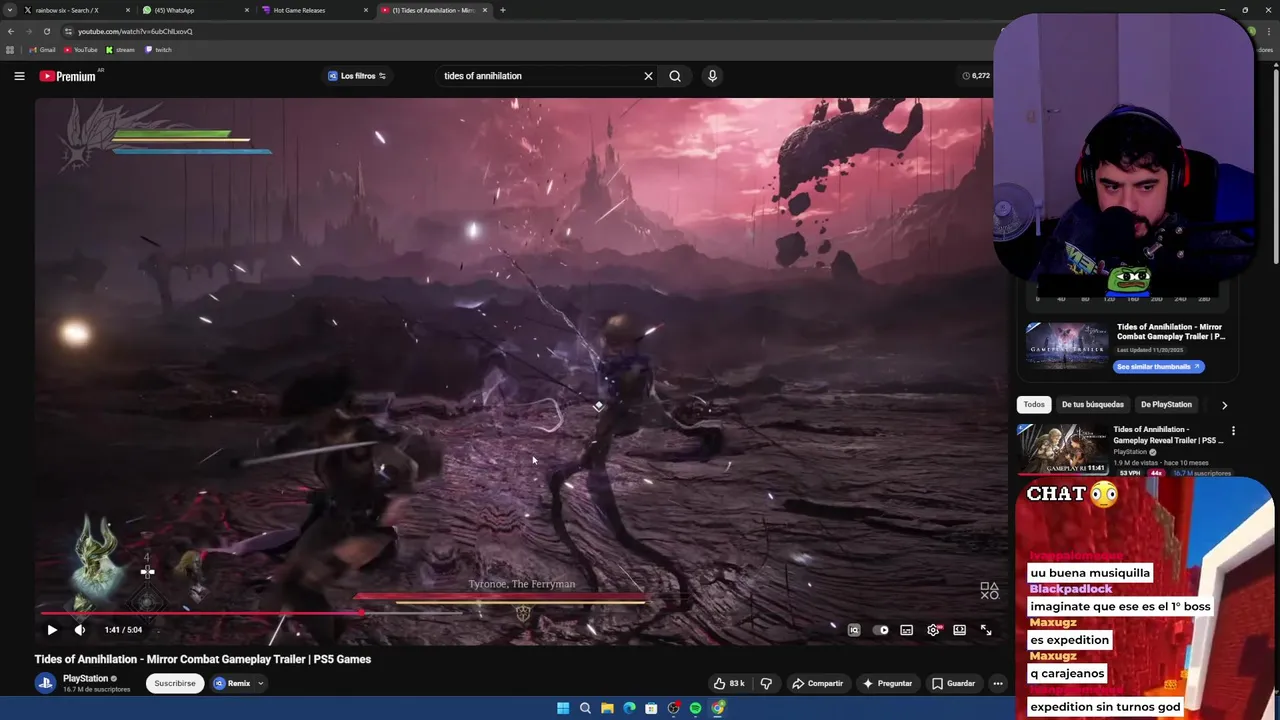The width and height of the screenshot is (1280, 720).
Task: Open Gameplay Reveal Trailer recommended thumbnail
Action: tap(1061, 449)
